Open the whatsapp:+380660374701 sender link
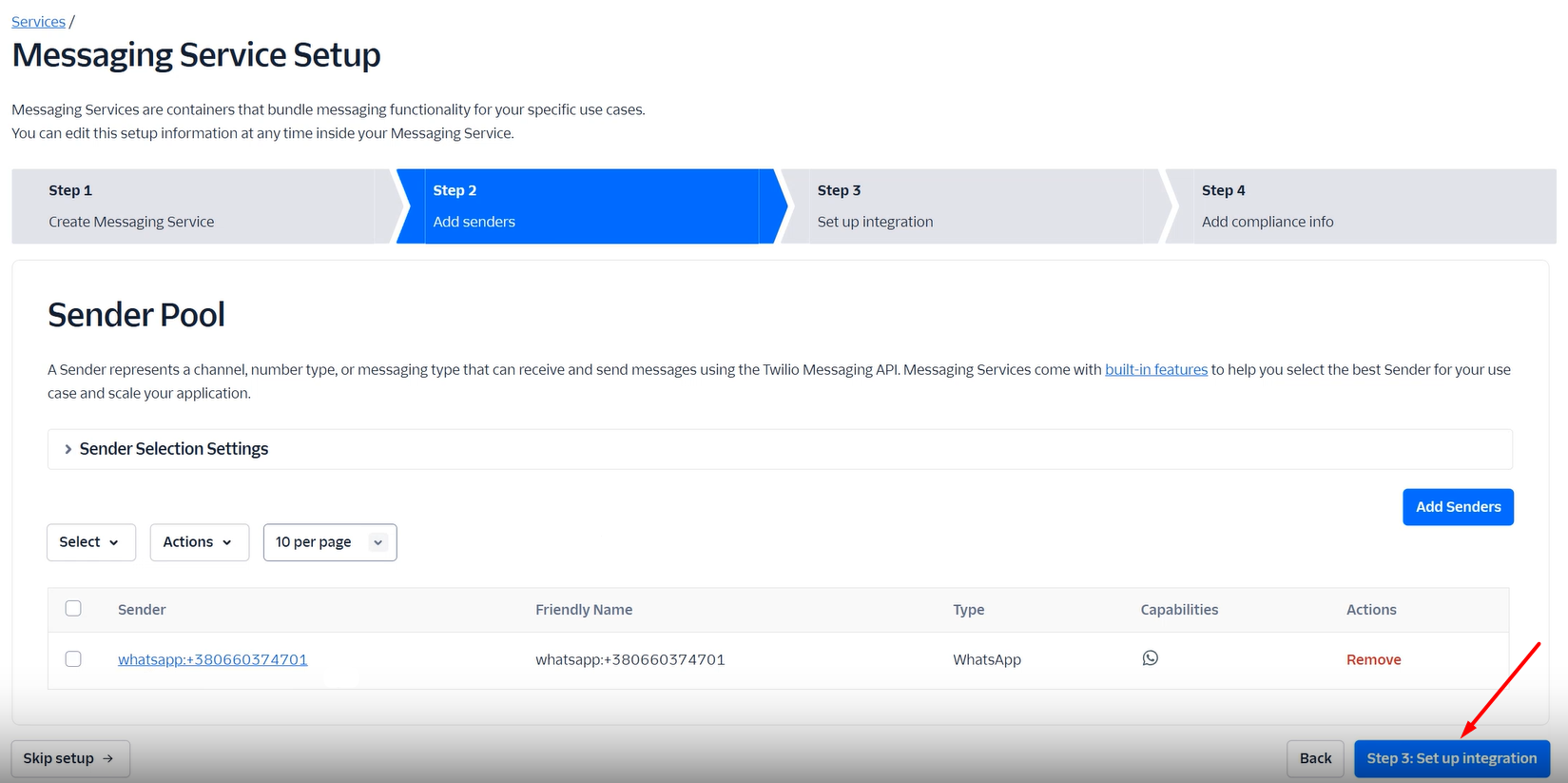The height and width of the screenshot is (783, 1568). [x=213, y=659]
